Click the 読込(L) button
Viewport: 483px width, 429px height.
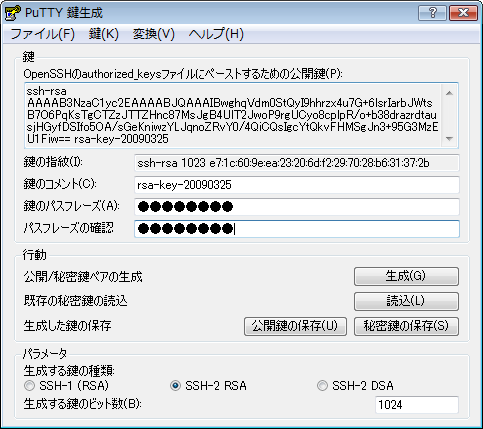406,301
